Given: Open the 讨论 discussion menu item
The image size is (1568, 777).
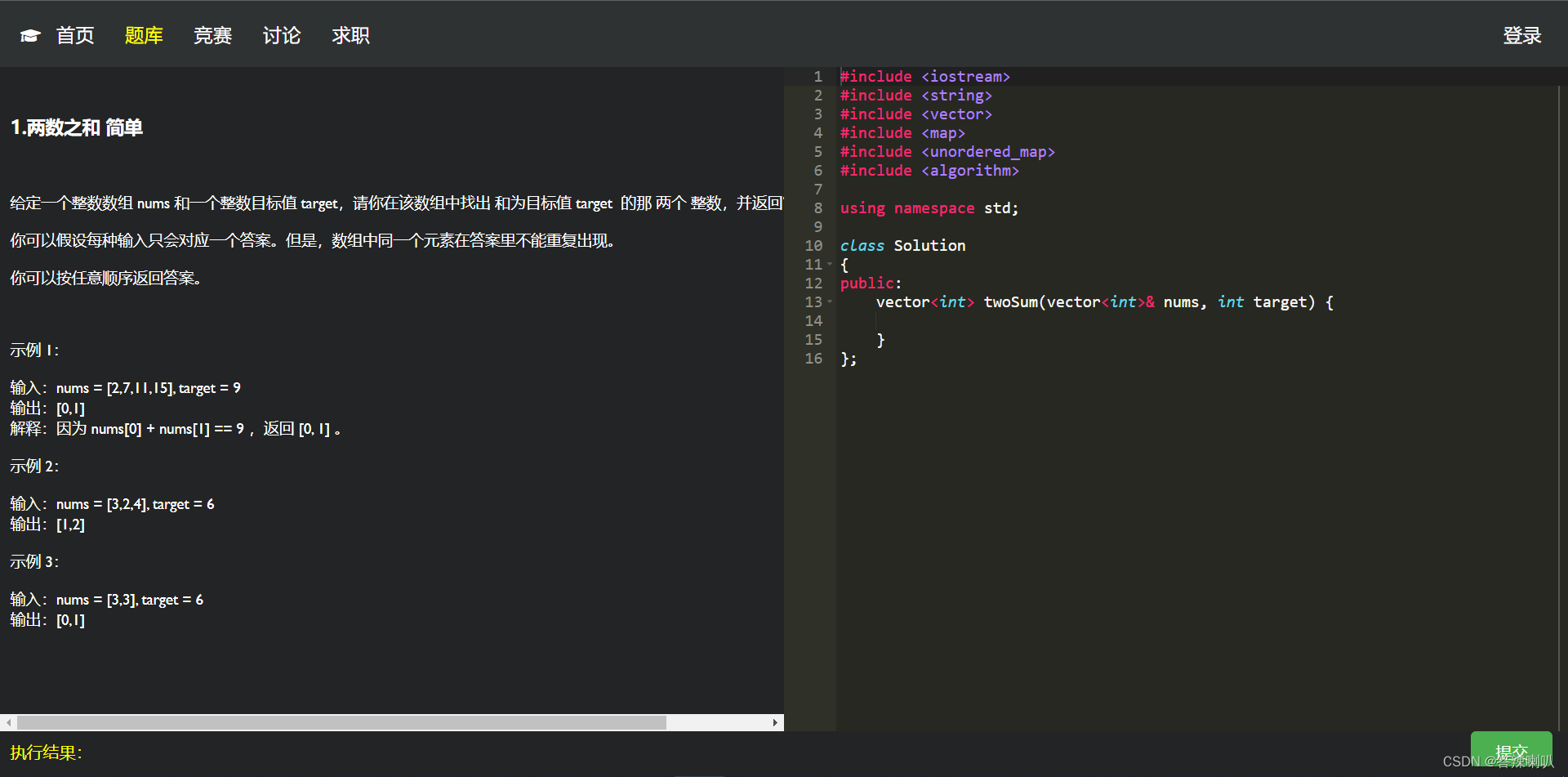Looking at the screenshot, I should coord(282,35).
